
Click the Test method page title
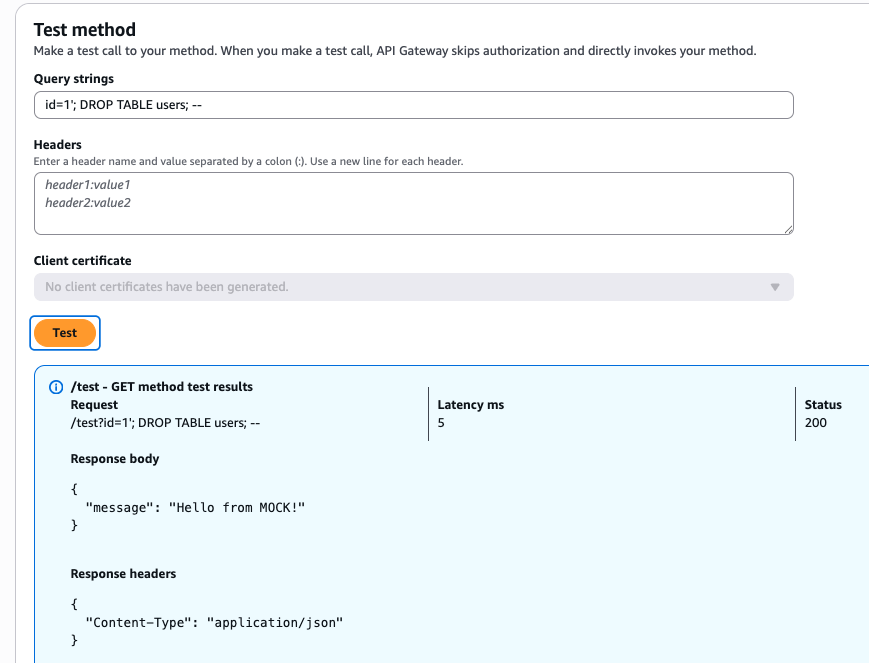(x=80, y=30)
